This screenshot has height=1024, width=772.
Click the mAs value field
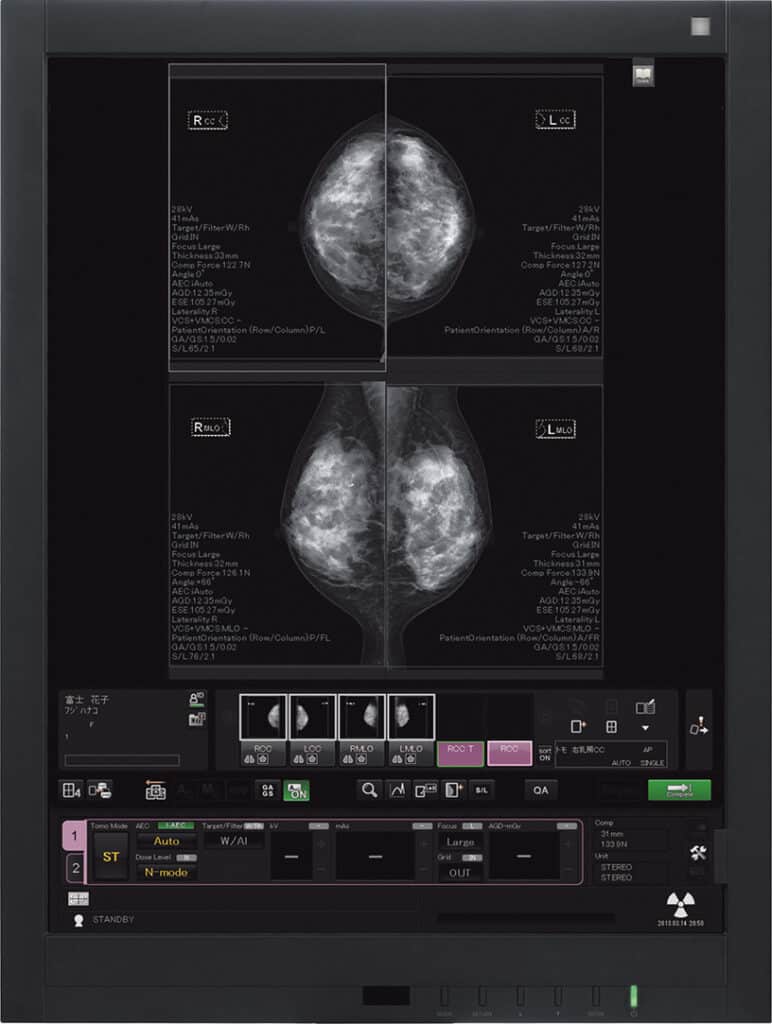tap(375, 856)
